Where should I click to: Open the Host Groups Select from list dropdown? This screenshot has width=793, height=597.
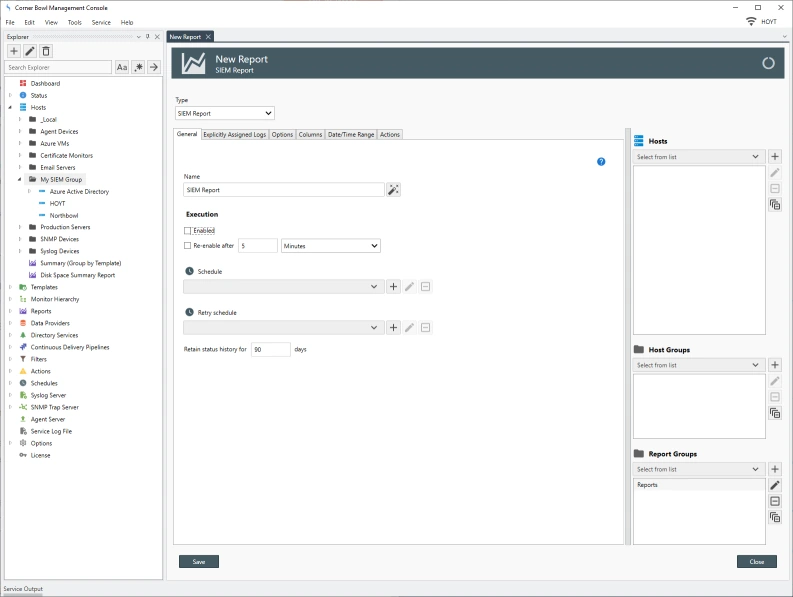[698, 365]
